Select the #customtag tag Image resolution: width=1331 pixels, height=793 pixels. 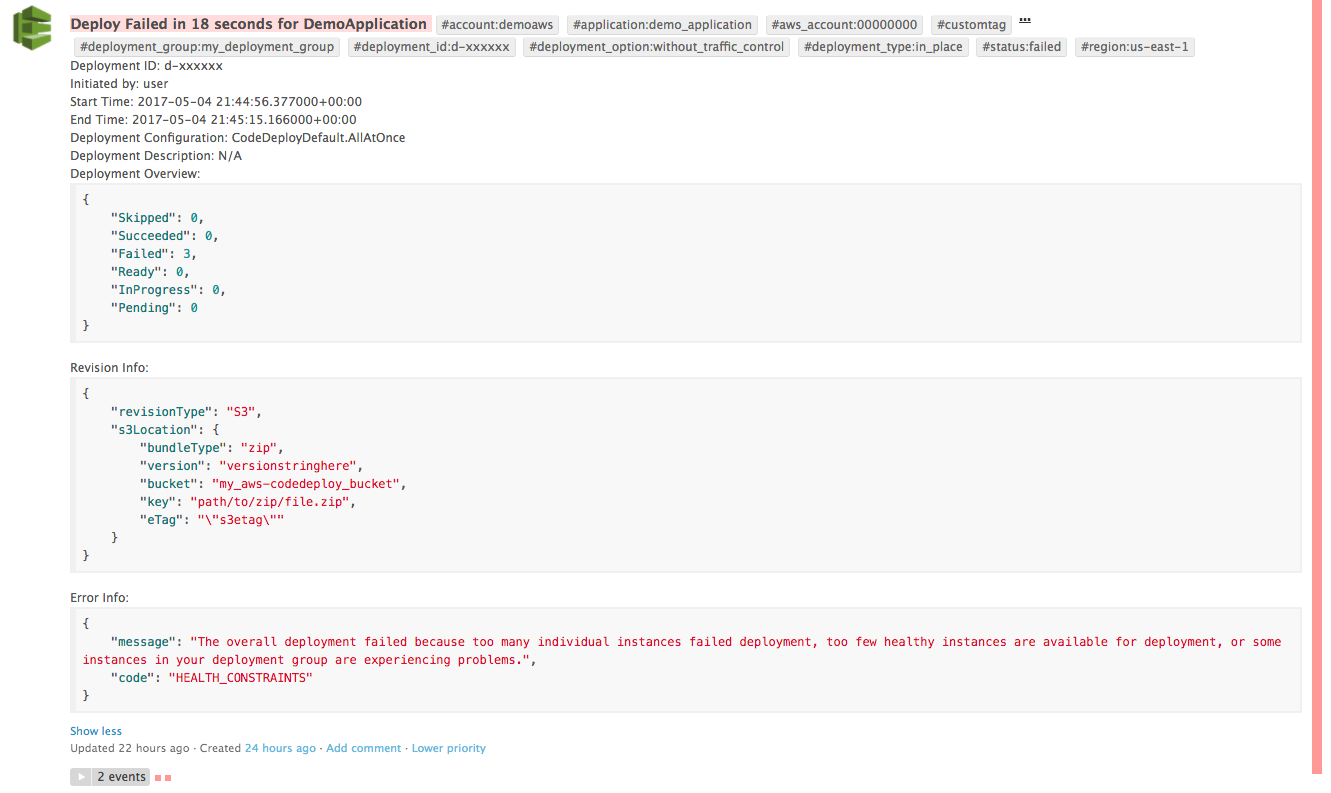coord(970,24)
